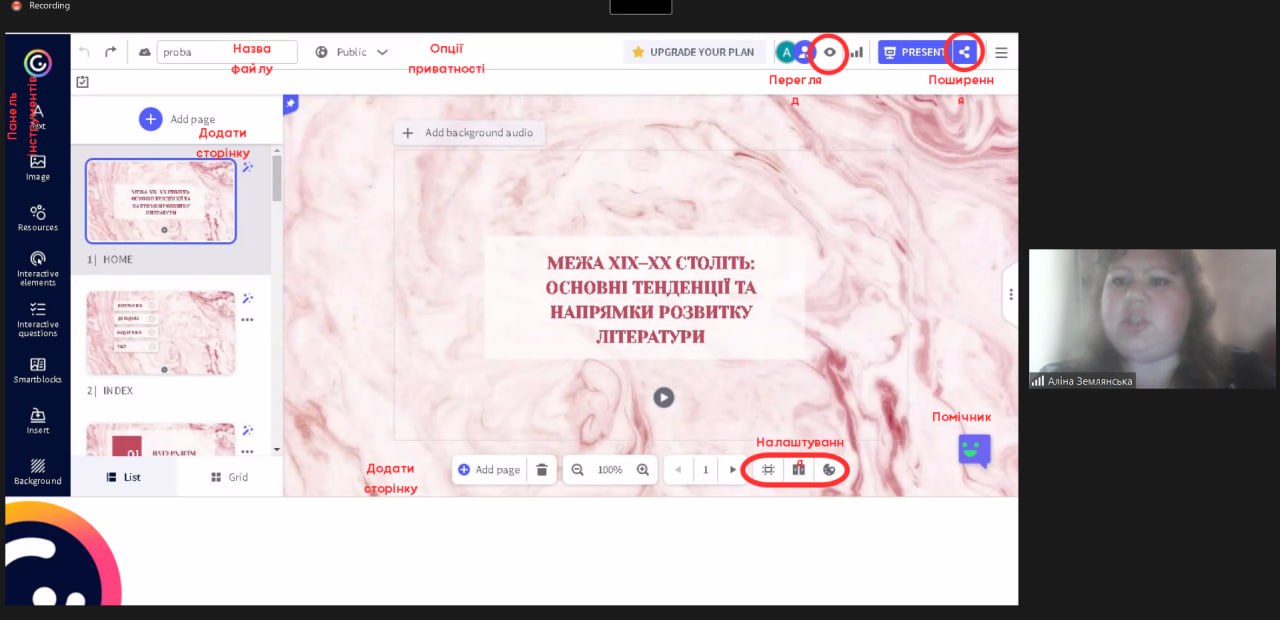
Task: Click the zoom out magnifier
Action: 577,469
